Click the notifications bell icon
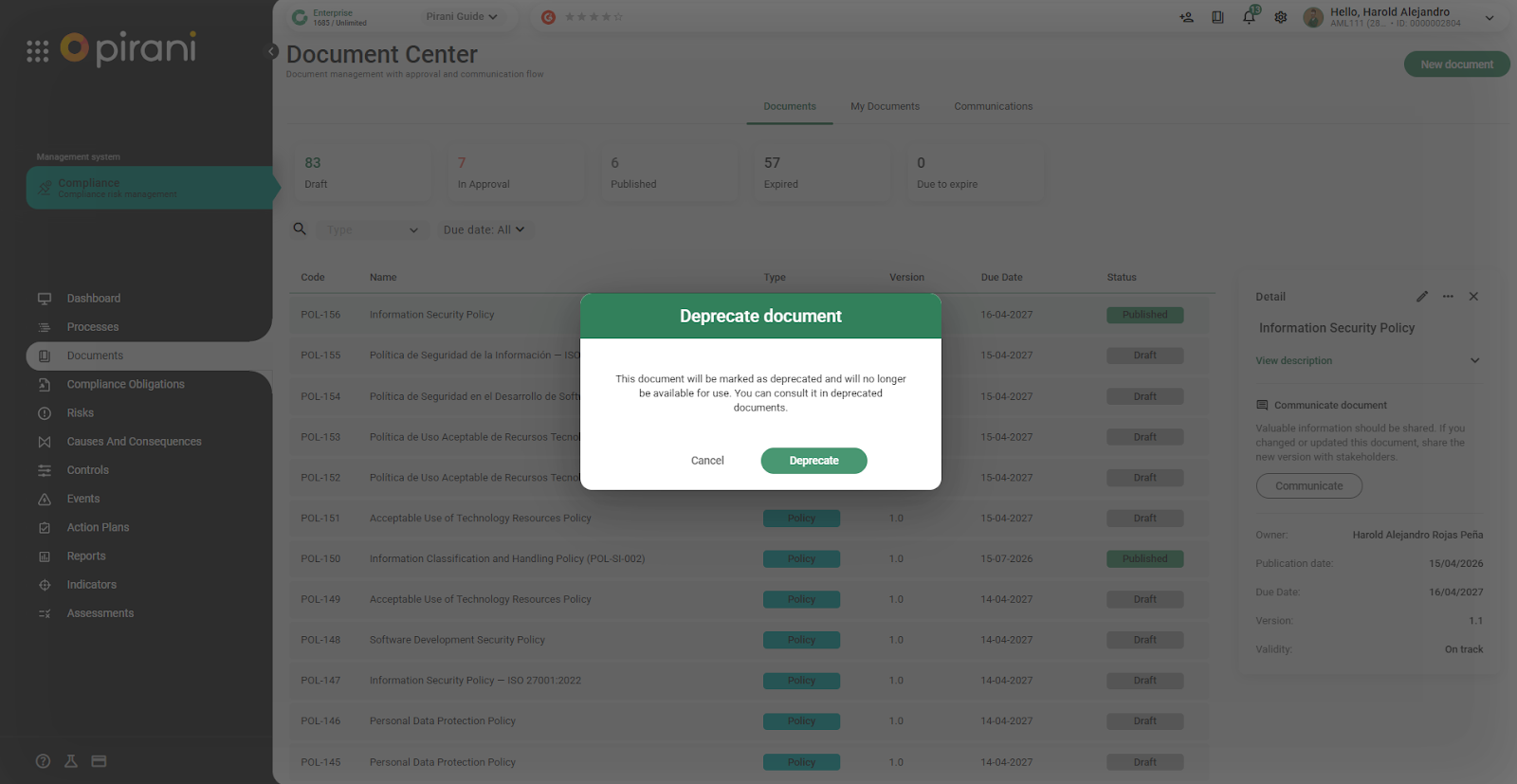Screen dimensions: 1517x784 [x=1249, y=17]
